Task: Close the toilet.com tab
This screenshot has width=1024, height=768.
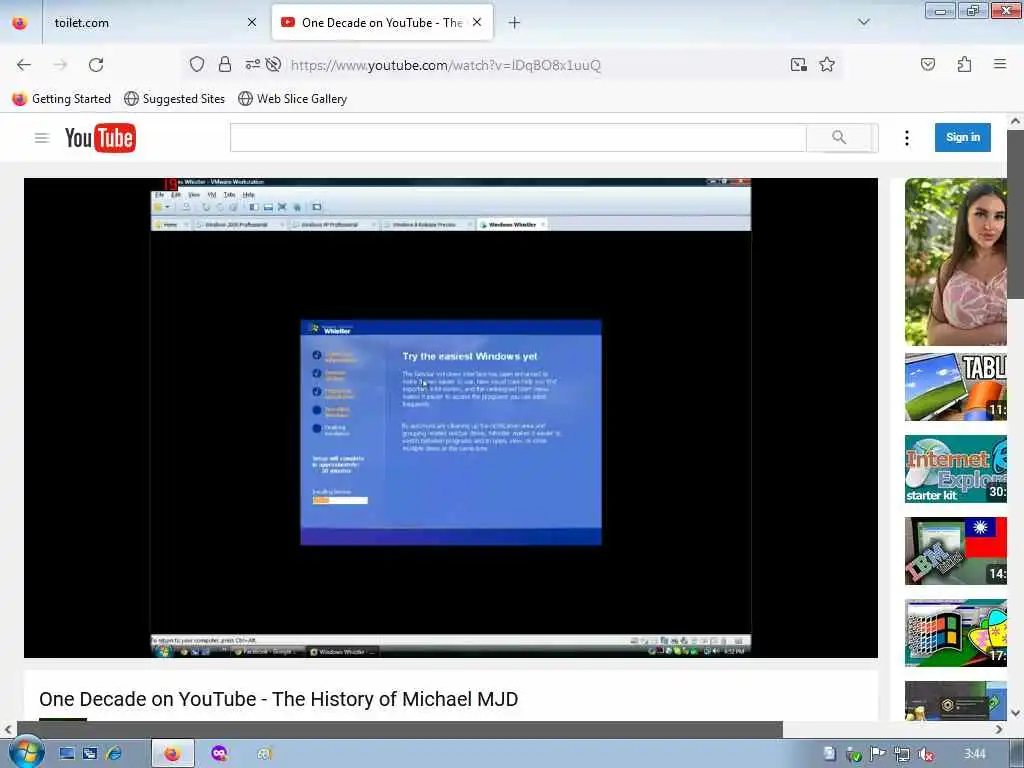Action: click(x=252, y=22)
